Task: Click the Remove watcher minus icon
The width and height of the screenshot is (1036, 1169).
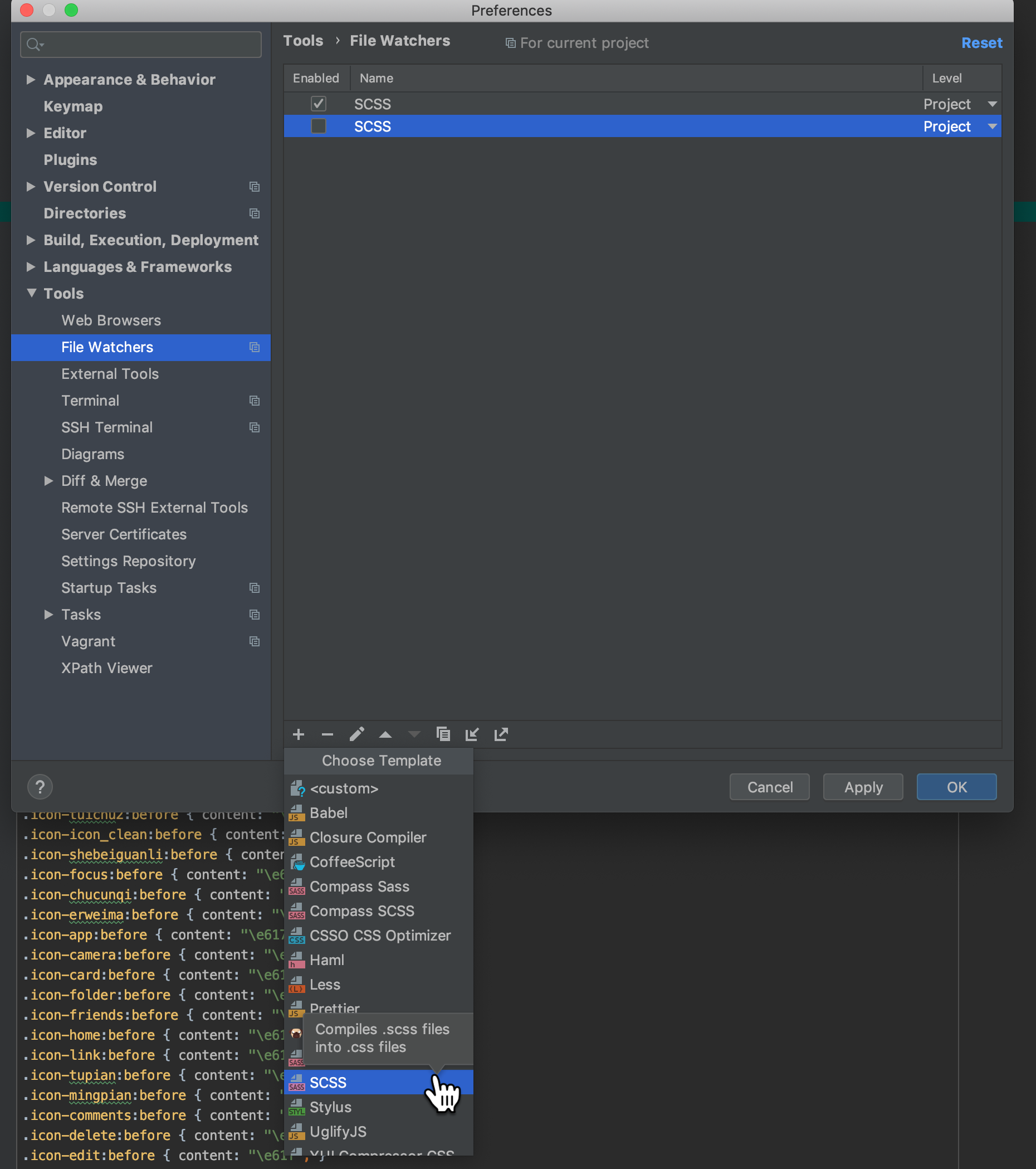Action: [327, 734]
